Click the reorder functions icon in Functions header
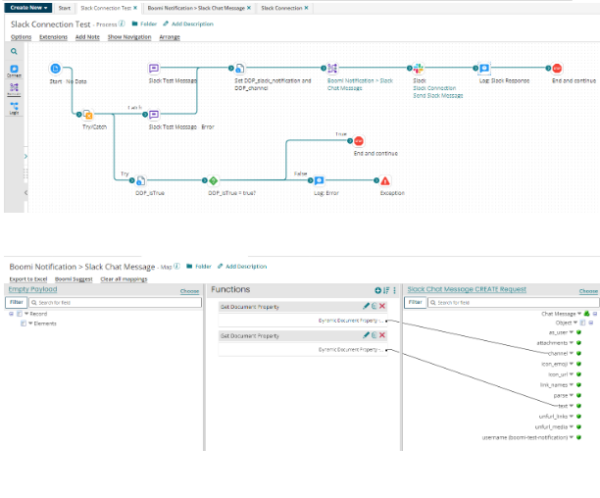 386,290
